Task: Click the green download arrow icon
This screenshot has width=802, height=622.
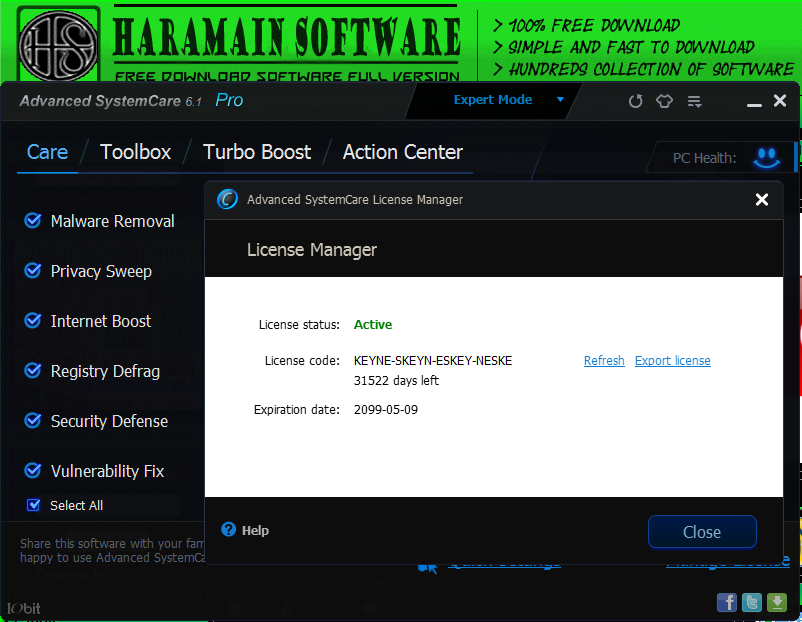Action: click(x=776, y=603)
